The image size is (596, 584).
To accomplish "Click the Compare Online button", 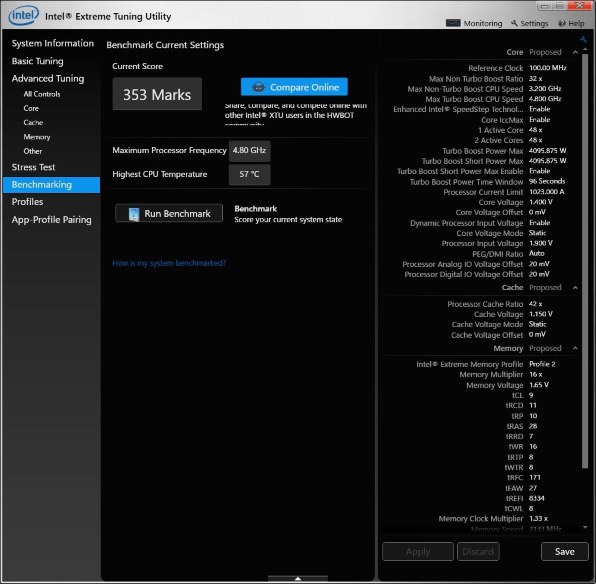I will click(294, 87).
